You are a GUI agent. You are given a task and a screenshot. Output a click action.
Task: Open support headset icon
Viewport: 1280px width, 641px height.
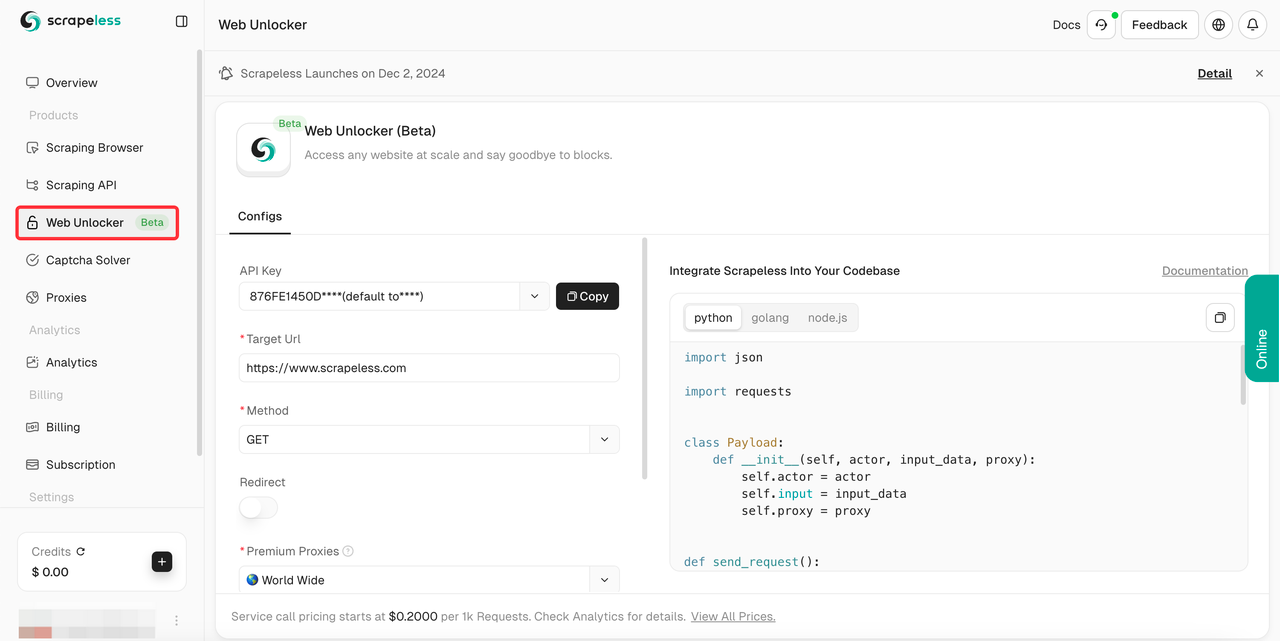point(1101,25)
